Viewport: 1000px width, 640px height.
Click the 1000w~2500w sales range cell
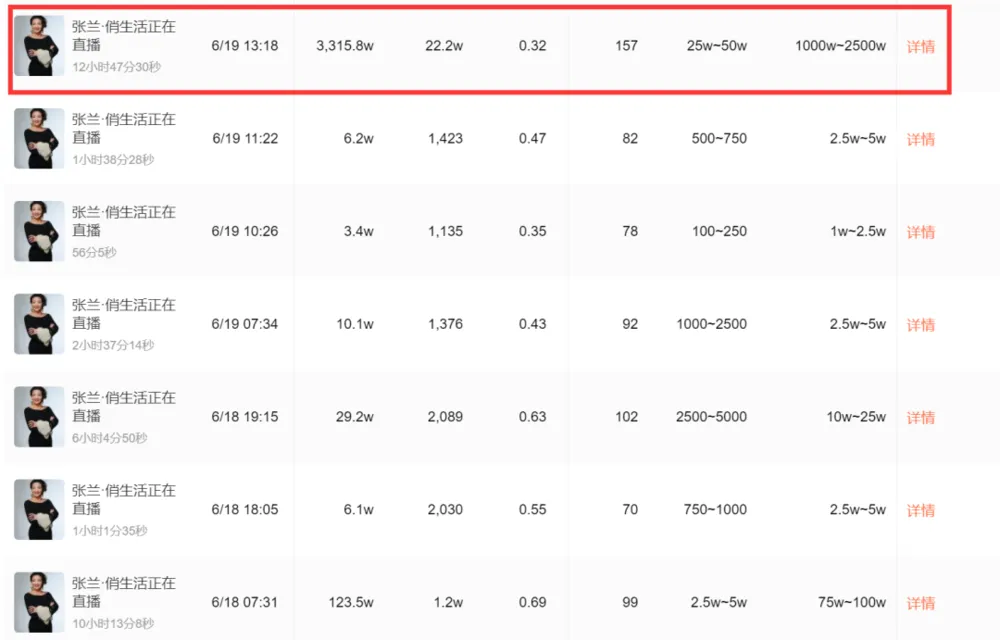[840, 46]
